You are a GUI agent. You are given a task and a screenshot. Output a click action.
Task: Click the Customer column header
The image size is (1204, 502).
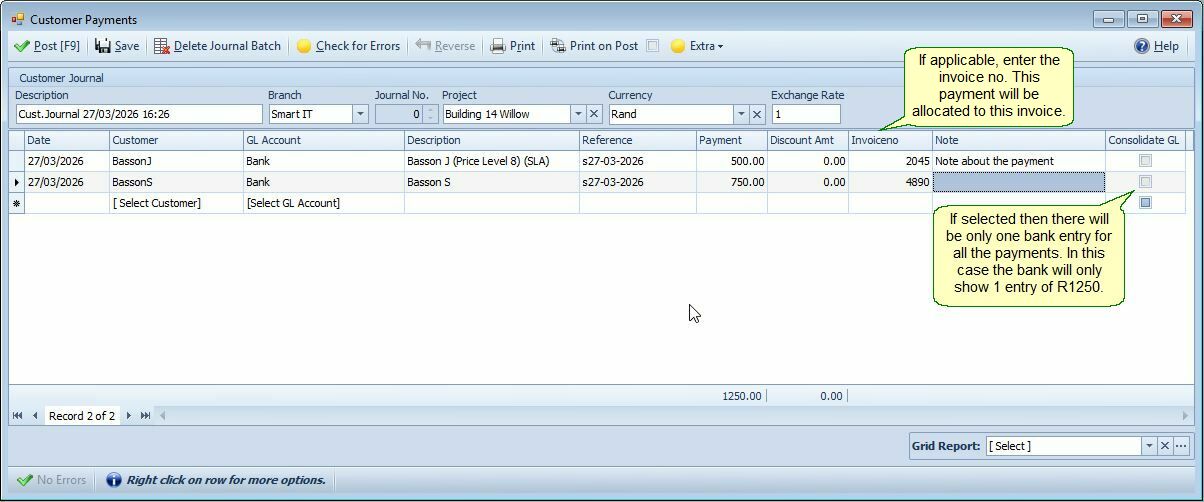(176, 140)
